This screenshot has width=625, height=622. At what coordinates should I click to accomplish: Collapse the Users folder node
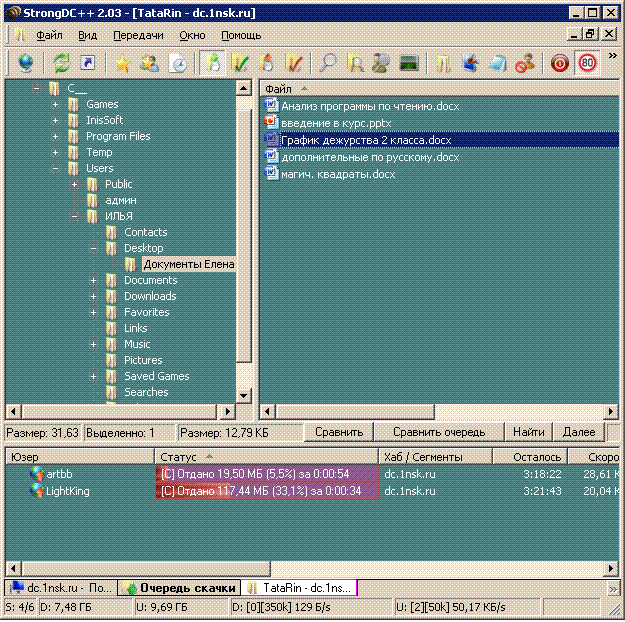click(55, 169)
